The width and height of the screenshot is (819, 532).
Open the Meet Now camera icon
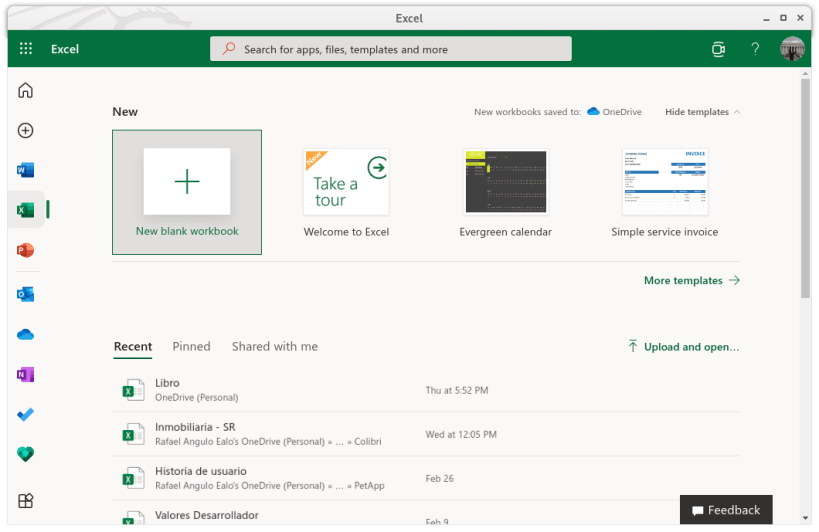click(718, 49)
